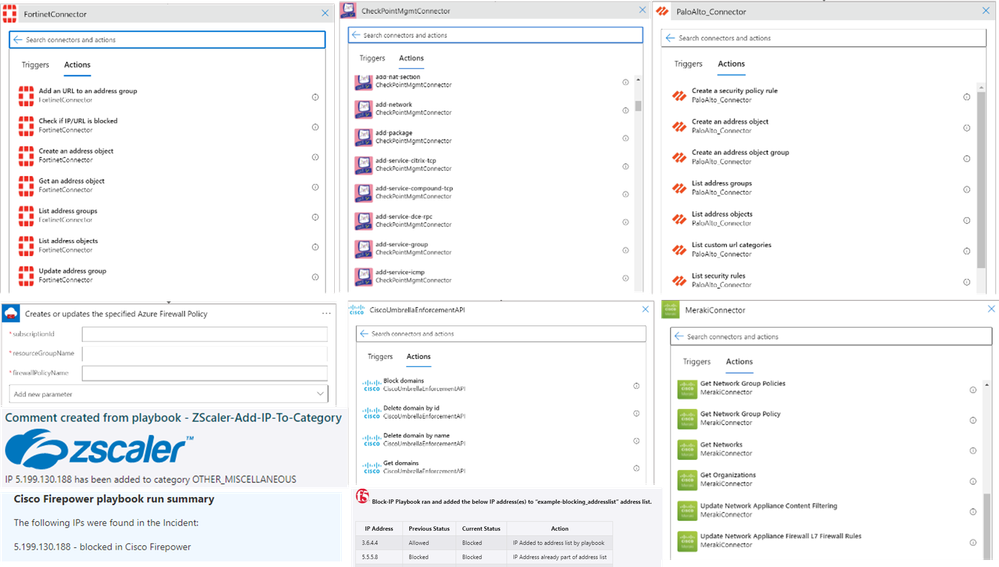Screen dimensions: 999x567
Task: Click firewallPolicyName input field
Action: (x=205, y=373)
